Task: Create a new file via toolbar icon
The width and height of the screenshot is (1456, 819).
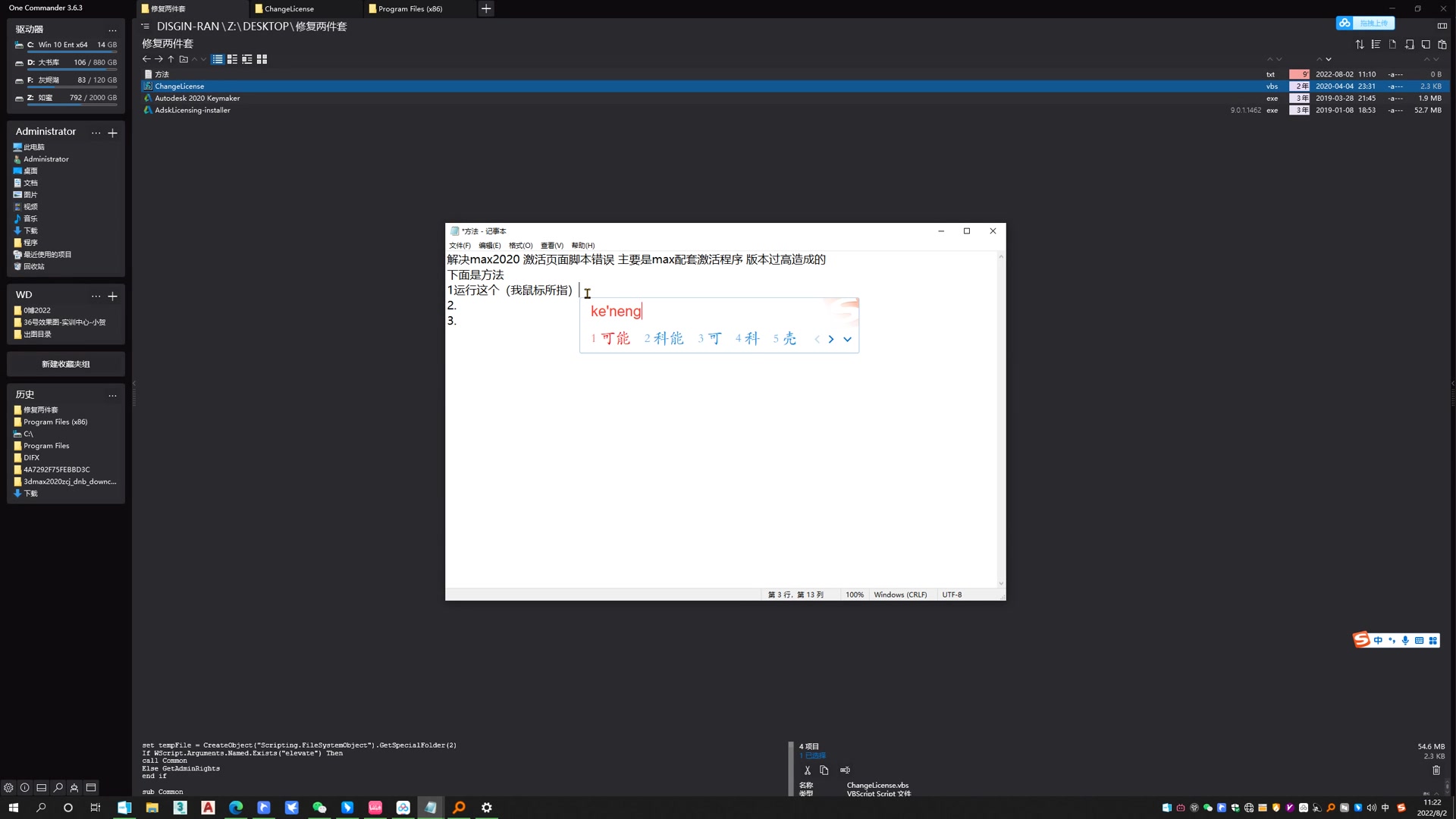Action: [1392, 45]
